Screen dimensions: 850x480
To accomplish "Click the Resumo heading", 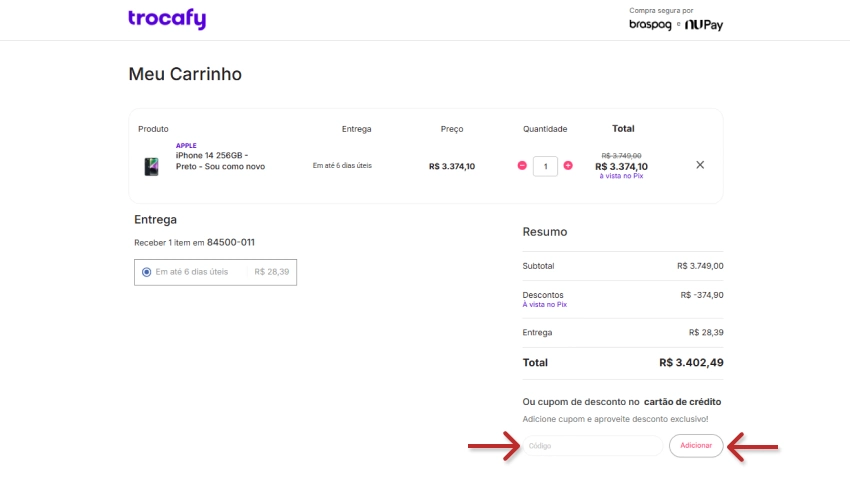I will 545,232.
